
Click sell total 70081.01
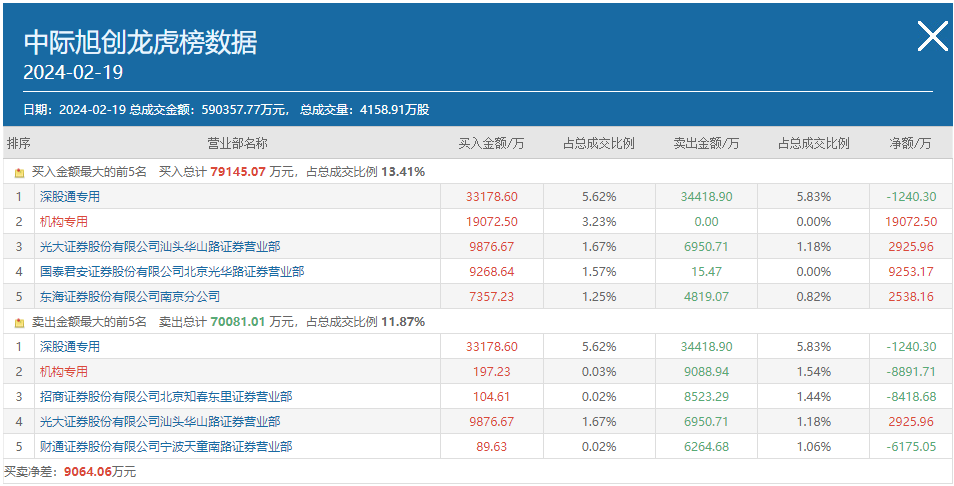238,322
